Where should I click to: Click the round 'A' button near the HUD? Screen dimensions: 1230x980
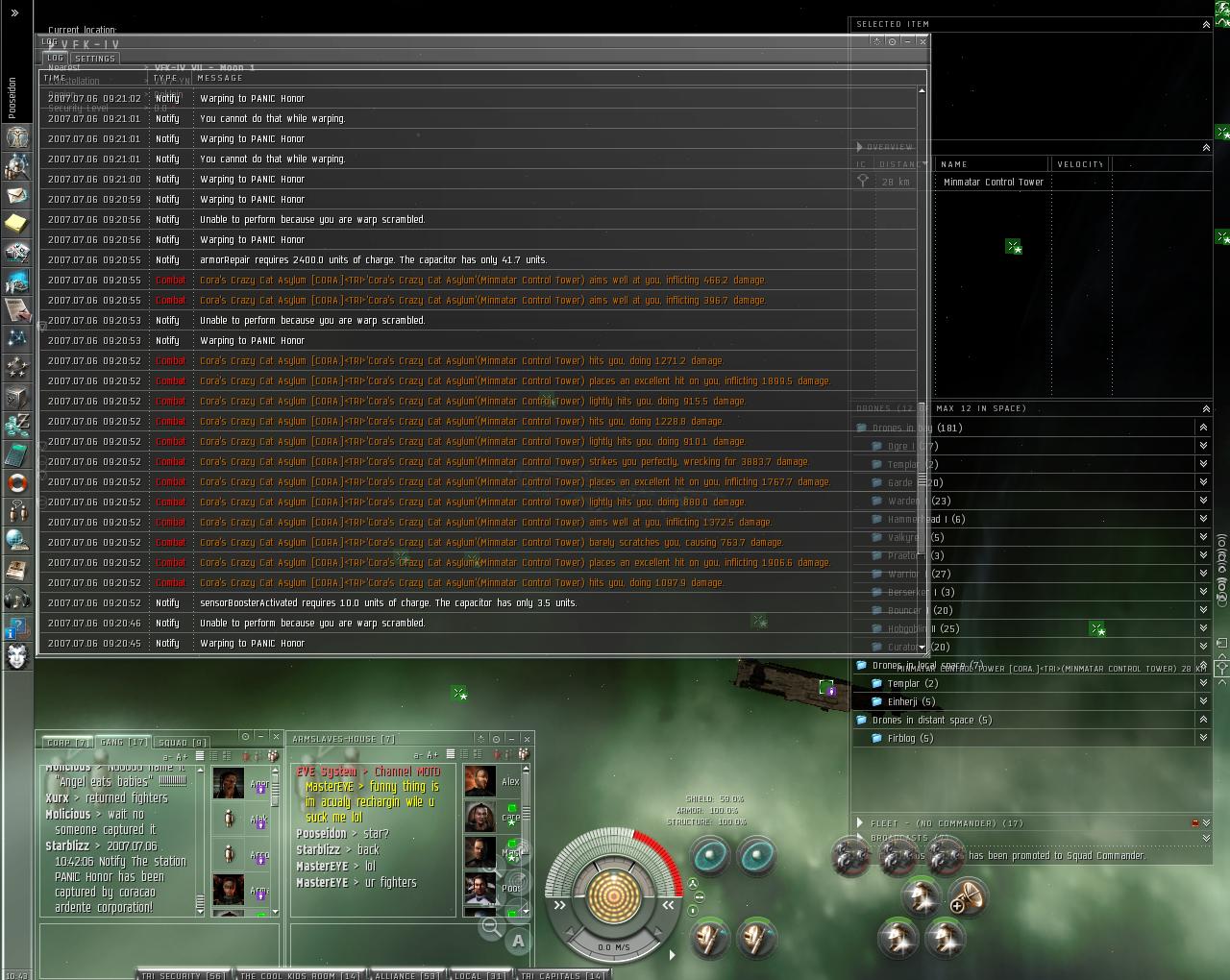[x=519, y=942]
